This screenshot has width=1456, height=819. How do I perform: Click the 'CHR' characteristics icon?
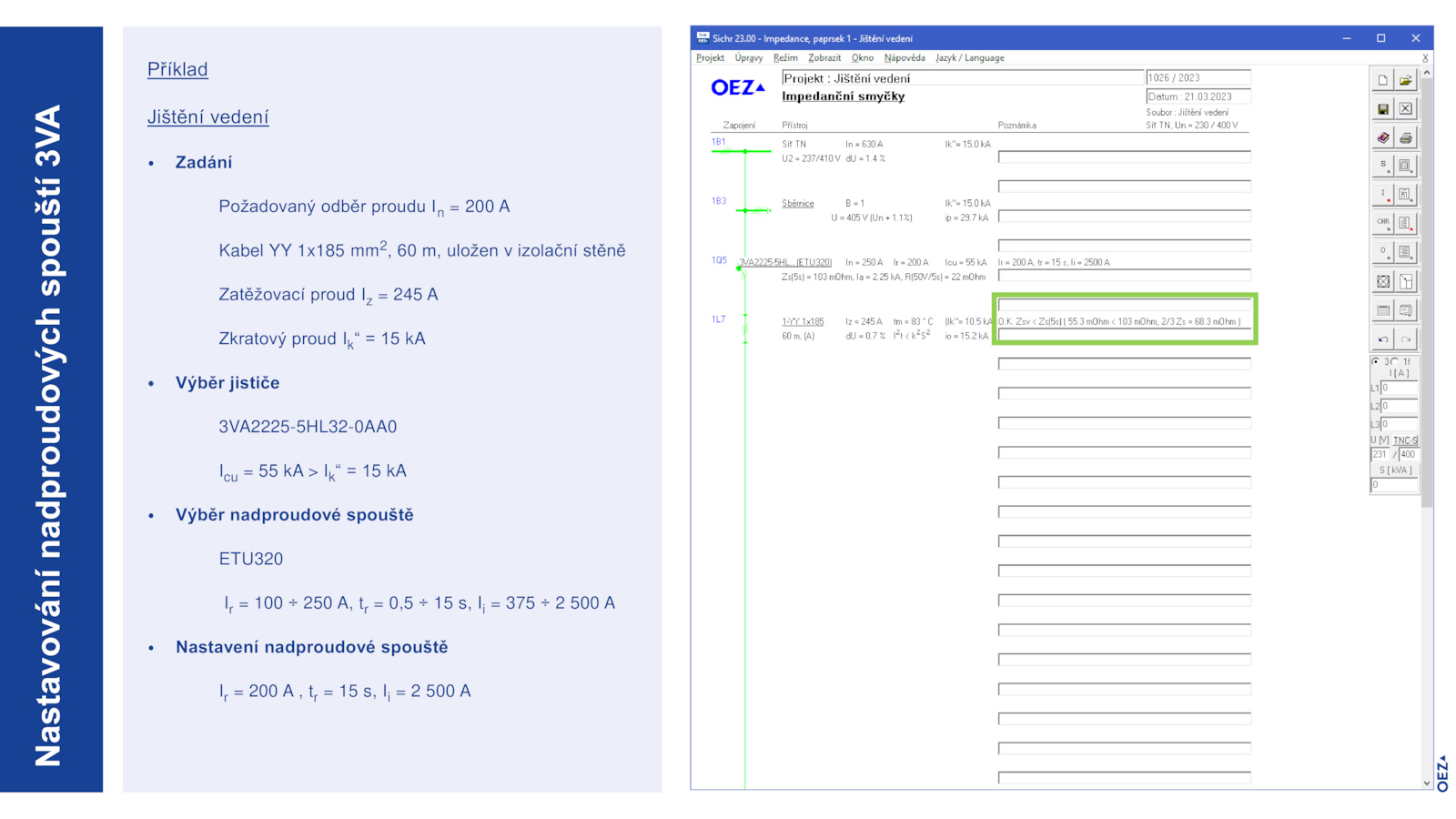coord(1382,223)
